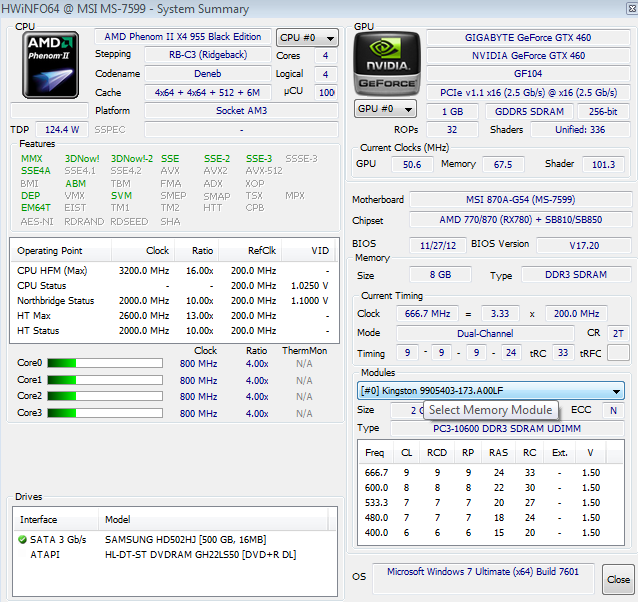Click the 124.4 W TDP field

(x=62, y=130)
